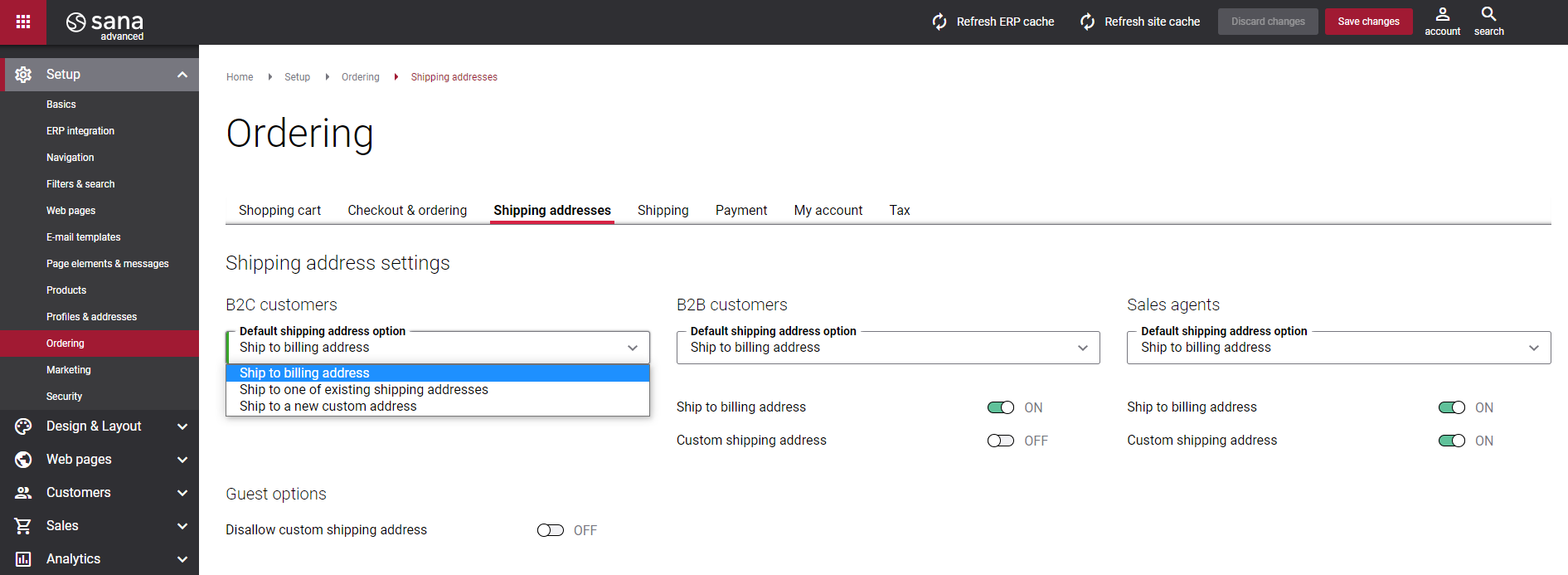Screen dimensions: 1568x575
Task: Select Ship to a new custom address
Action: click(438, 407)
